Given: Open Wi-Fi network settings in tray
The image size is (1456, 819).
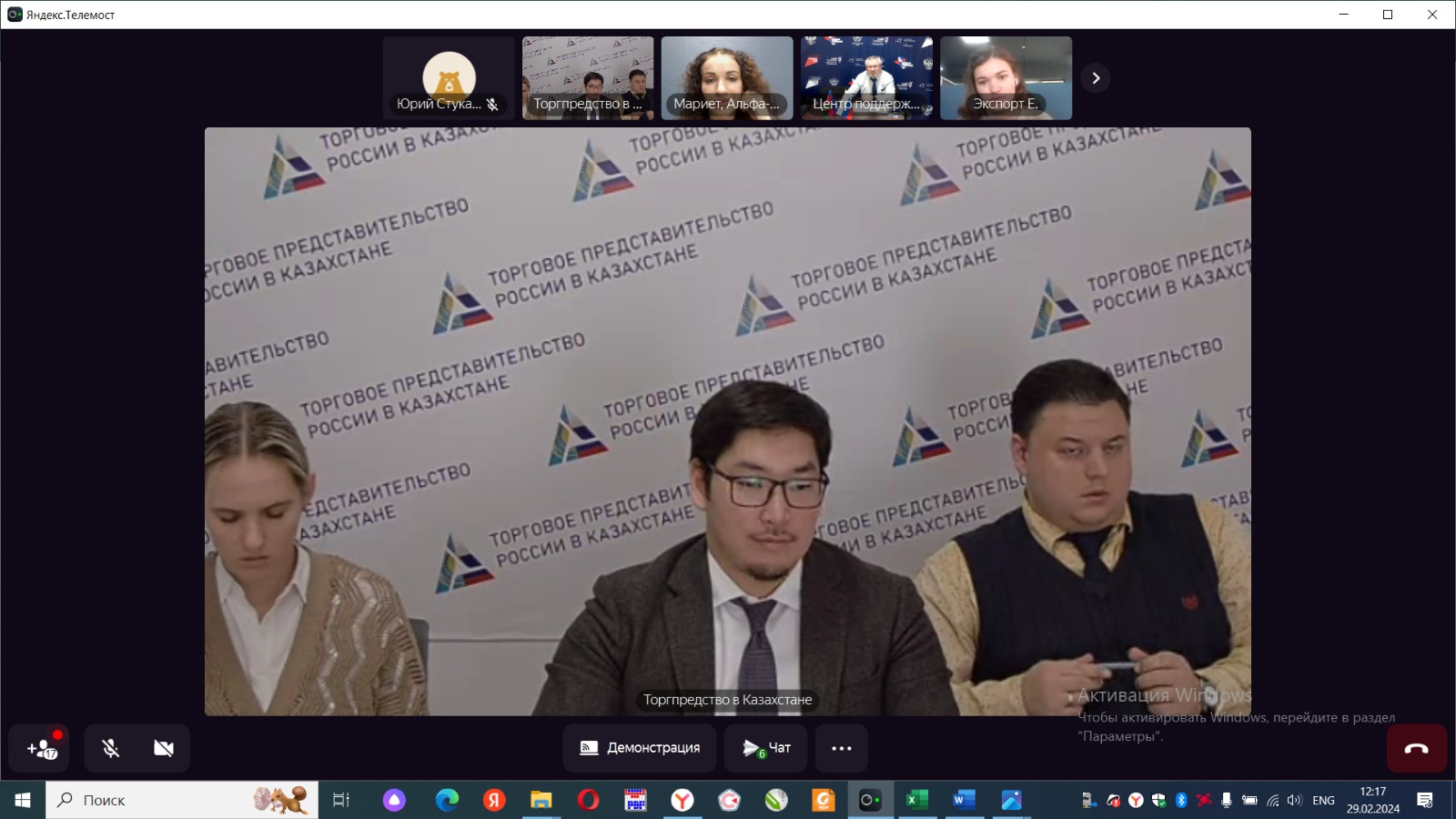Looking at the screenshot, I should [x=1272, y=800].
